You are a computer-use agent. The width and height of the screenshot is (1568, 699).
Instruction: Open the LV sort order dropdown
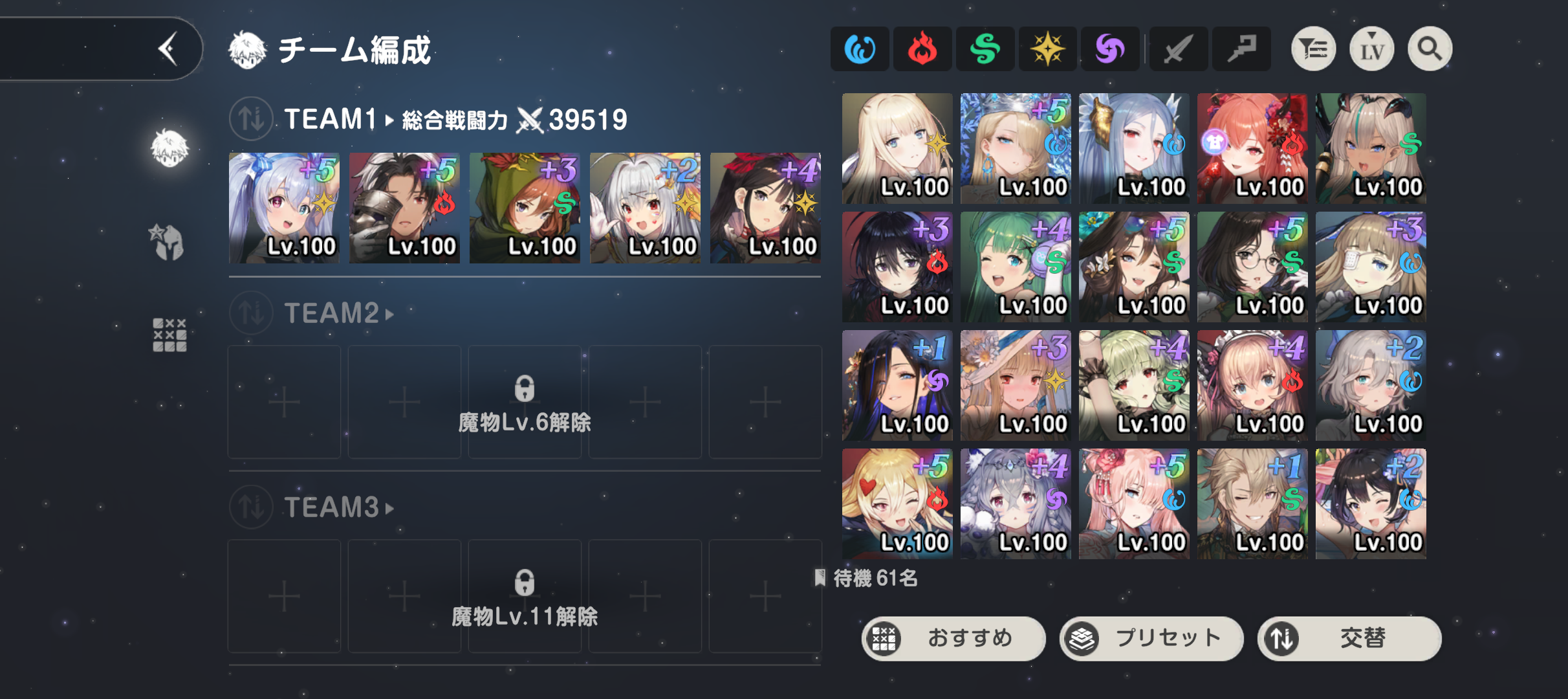(x=1371, y=49)
